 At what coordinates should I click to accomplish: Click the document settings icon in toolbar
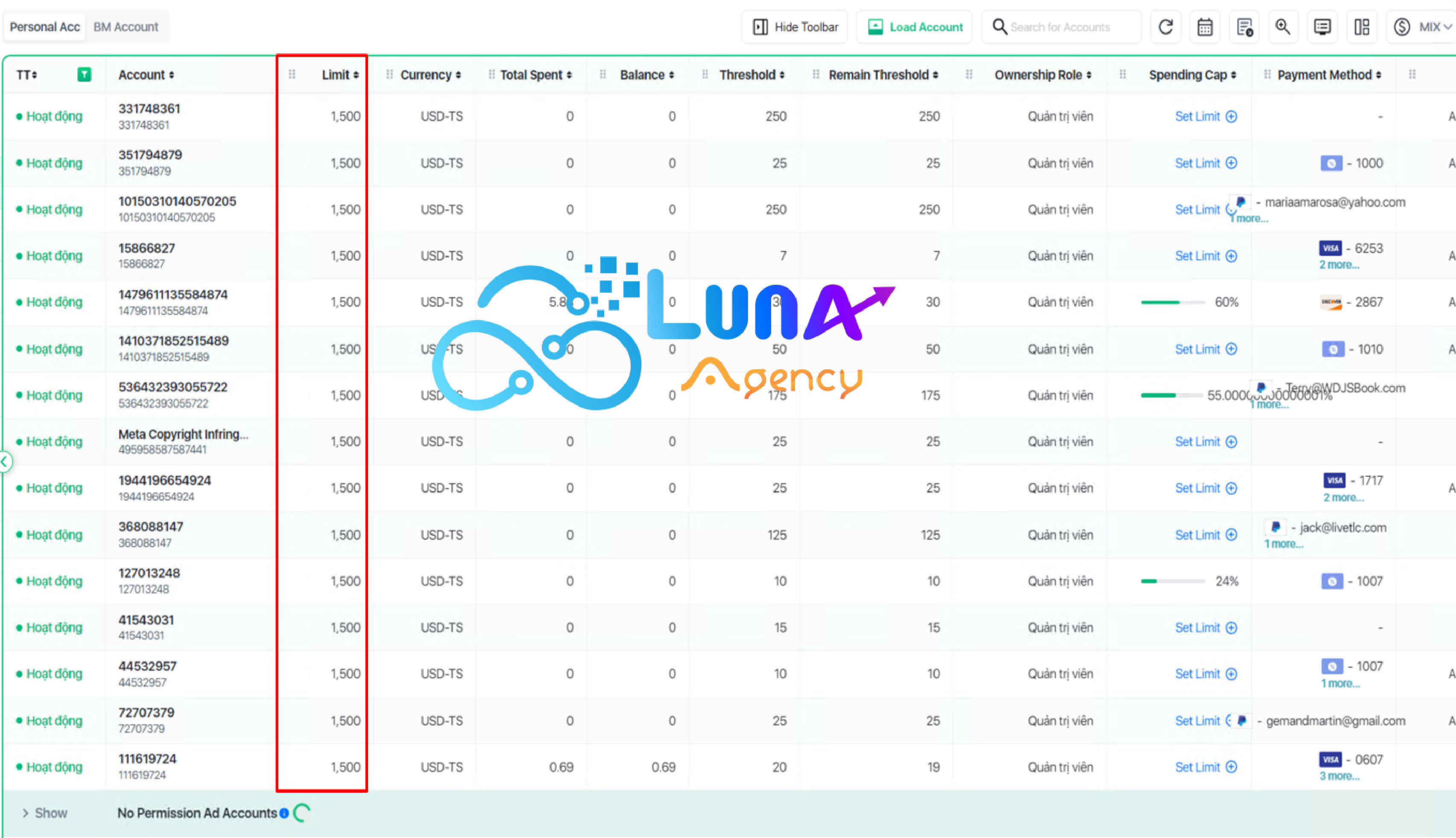coord(1244,27)
